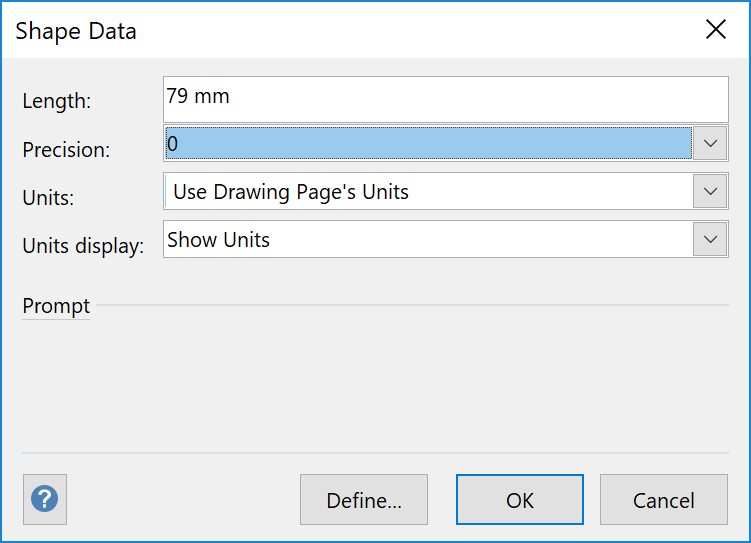The image size is (751, 543).
Task: Open the Units display dropdown arrow
Action: tap(710, 239)
